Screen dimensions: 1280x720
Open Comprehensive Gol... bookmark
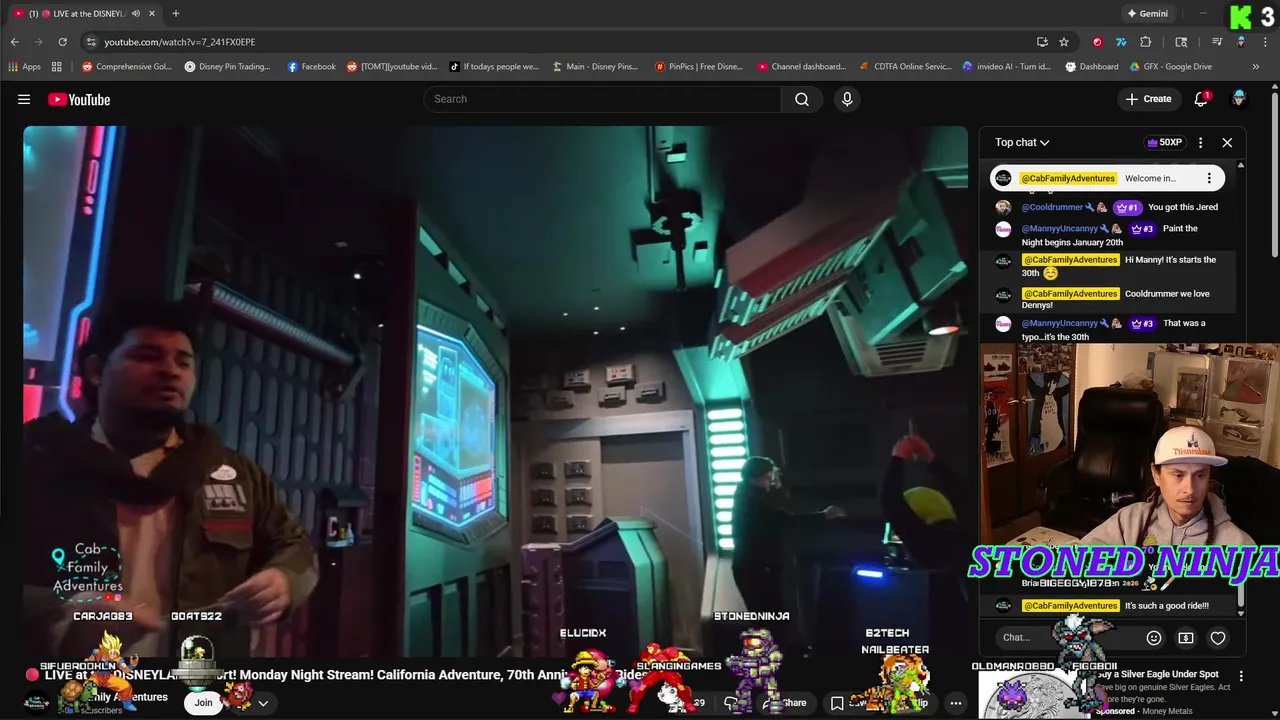coord(127,67)
